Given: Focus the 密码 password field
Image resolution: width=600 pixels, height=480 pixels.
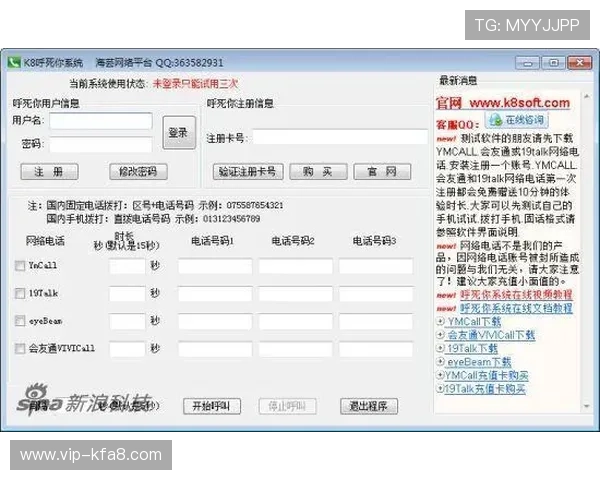Looking at the screenshot, I should coord(101,145).
